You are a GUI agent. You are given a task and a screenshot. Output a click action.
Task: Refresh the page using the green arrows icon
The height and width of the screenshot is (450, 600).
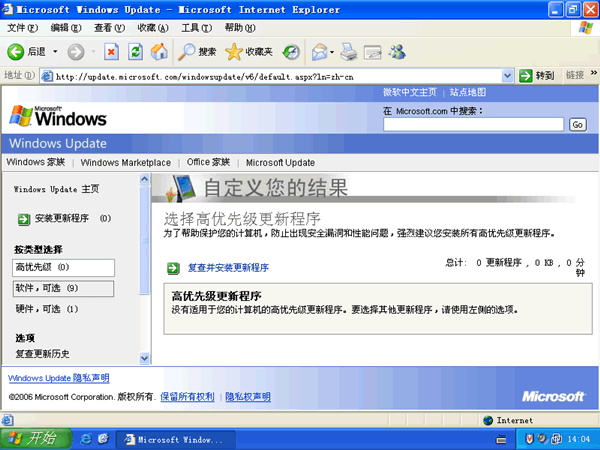(135, 52)
